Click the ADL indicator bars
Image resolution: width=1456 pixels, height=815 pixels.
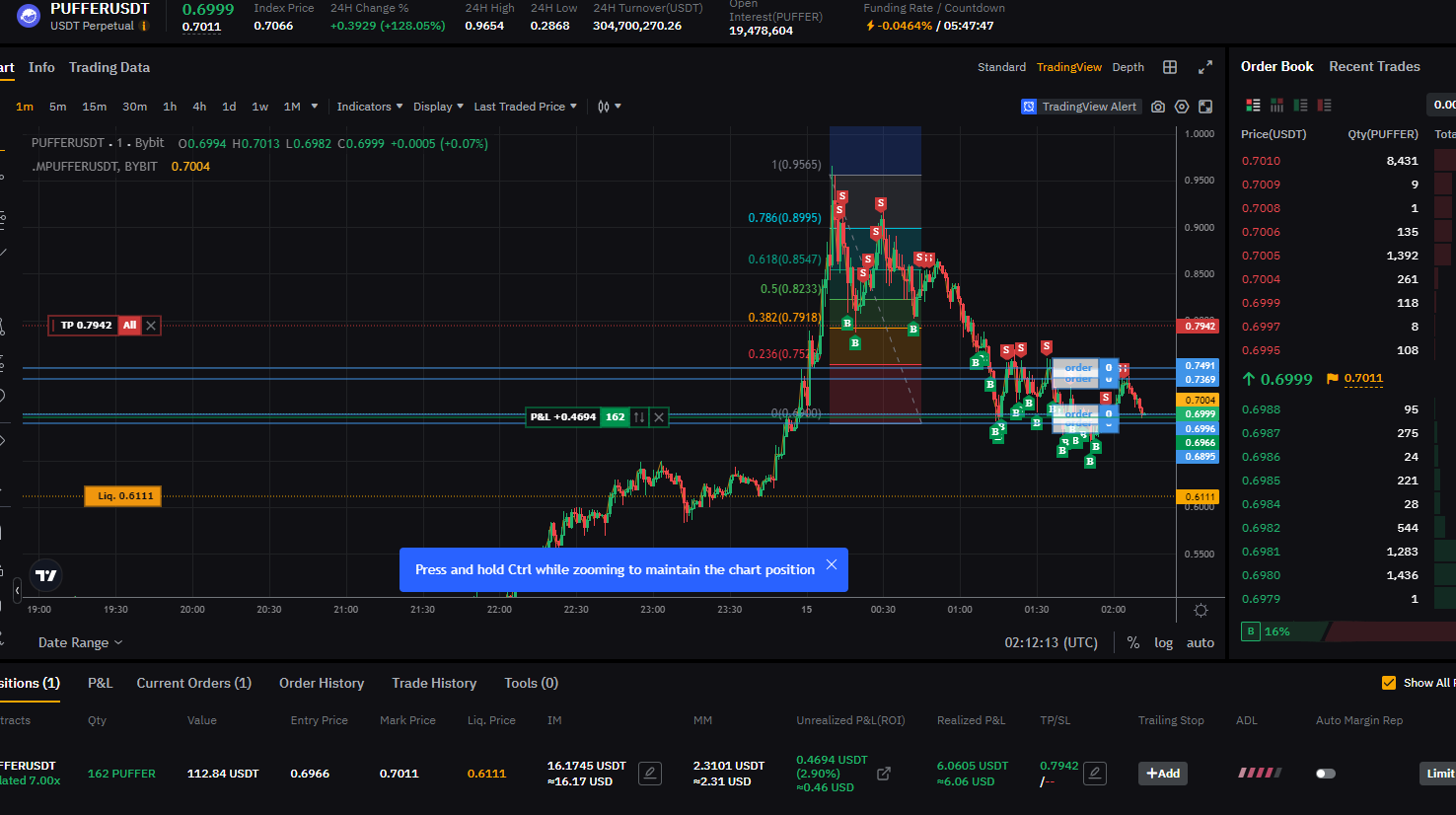tap(1260, 774)
